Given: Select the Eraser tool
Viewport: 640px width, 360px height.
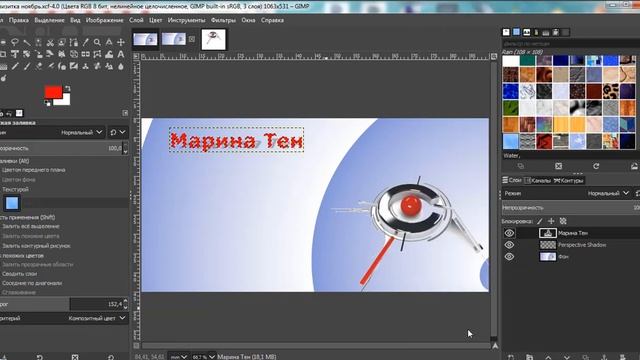Looking at the screenshot, I should (x=38, y=66).
